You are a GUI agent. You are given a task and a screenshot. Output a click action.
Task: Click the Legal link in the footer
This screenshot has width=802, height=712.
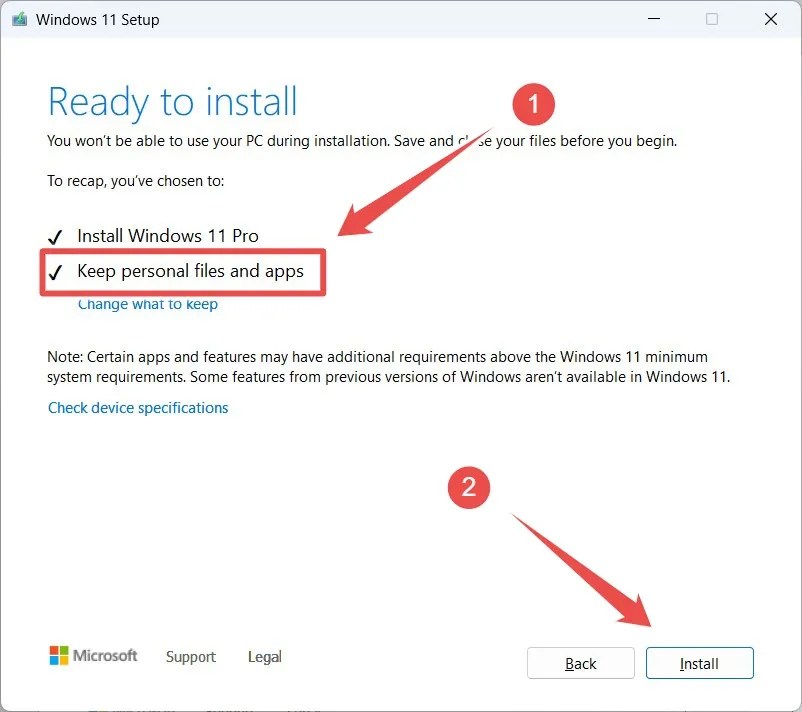pyautogui.click(x=264, y=656)
